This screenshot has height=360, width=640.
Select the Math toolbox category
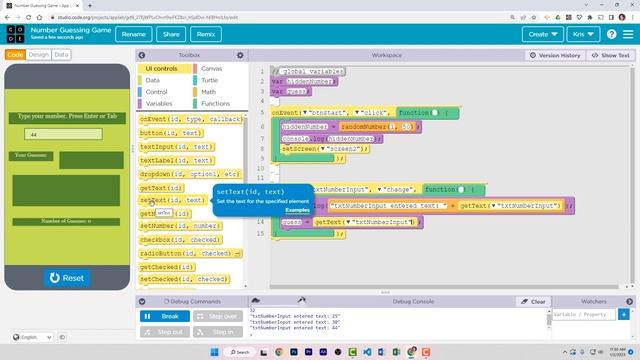click(208, 92)
